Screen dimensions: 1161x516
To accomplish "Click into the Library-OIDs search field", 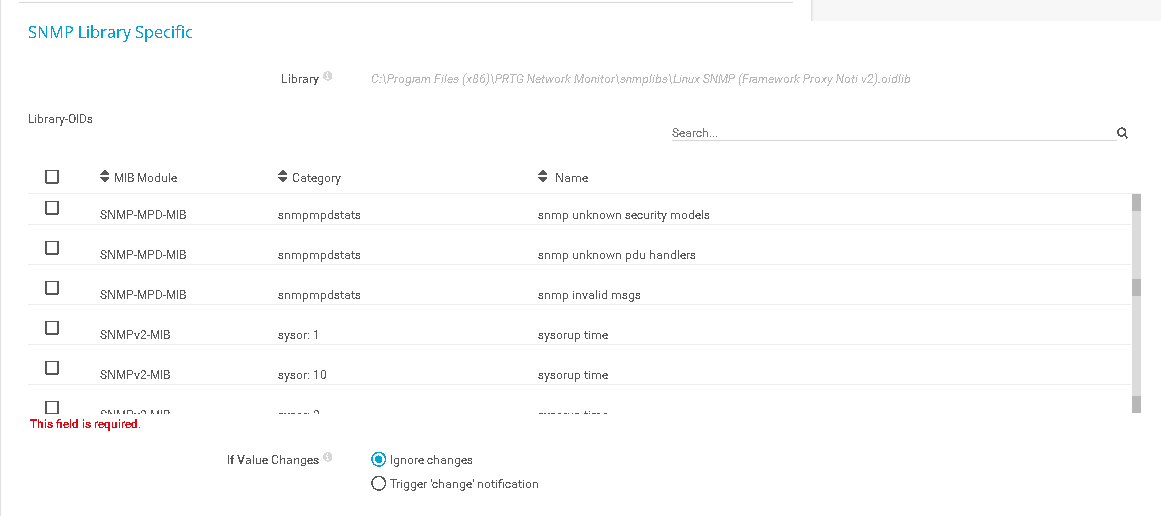I will coord(890,133).
